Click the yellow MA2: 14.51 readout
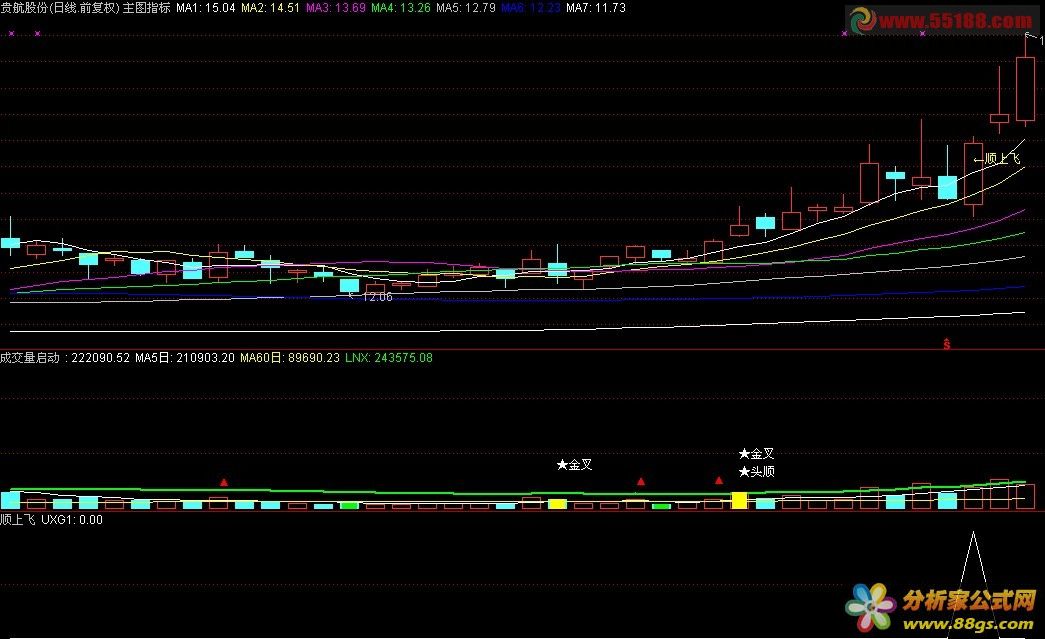Image resolution: width=1045 pixels, height=639 pixels. click(270, 8)
